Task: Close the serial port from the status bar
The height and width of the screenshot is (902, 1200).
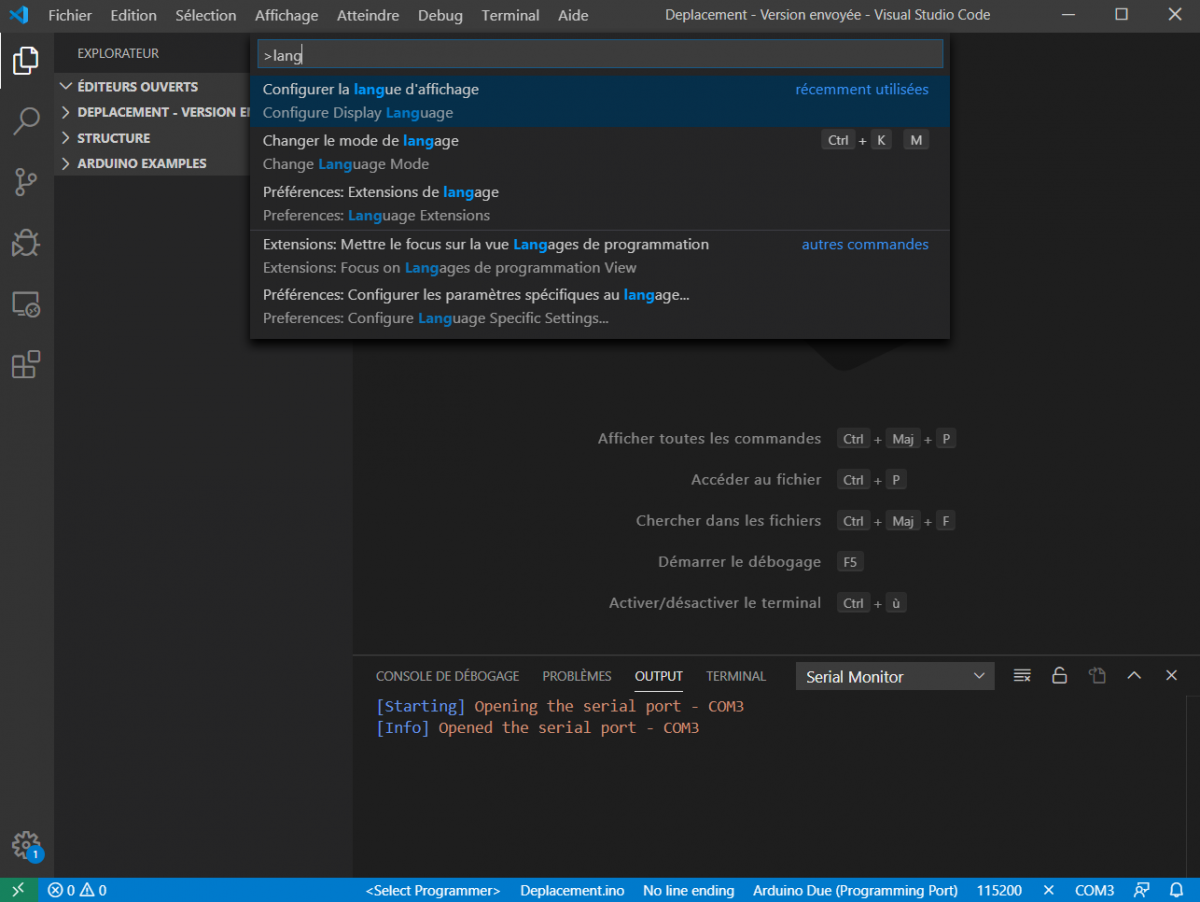Action: [x=1048, y=890]
